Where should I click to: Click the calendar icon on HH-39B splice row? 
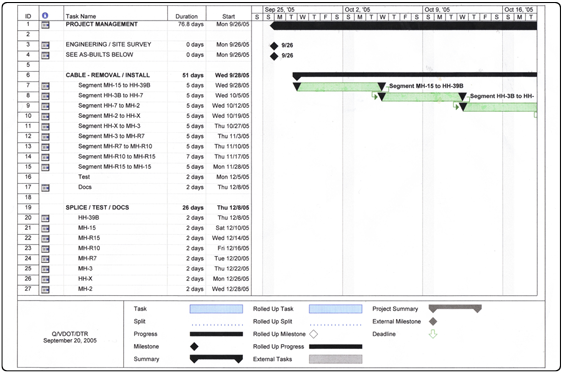45,218
